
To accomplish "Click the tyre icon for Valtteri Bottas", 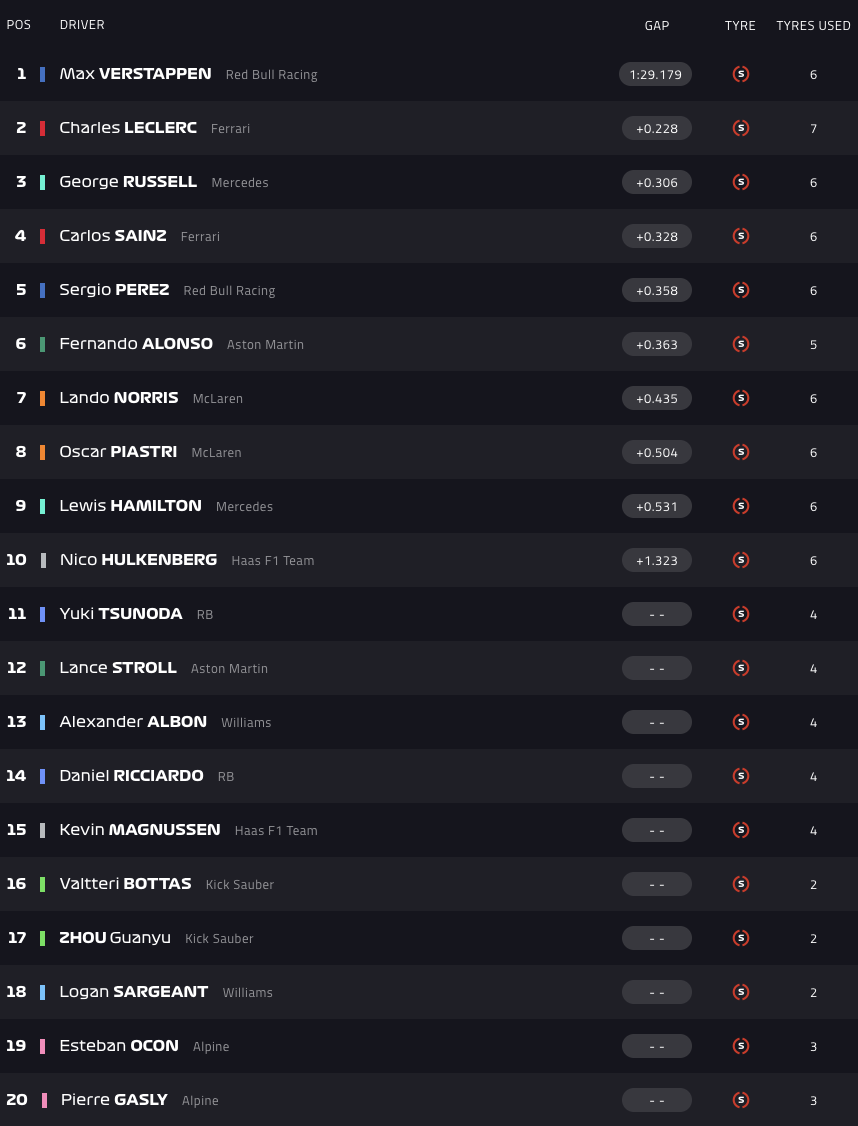I will [x=741, y=884].
